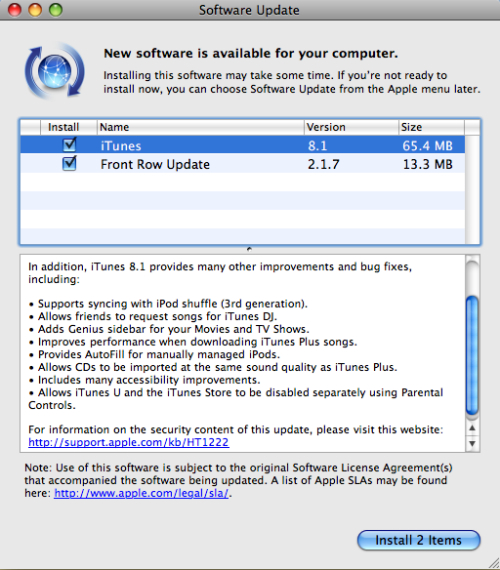Screen dimensions: 500x570
Task: Click the description scroll down arrow
Action: (x=472, y=443)
